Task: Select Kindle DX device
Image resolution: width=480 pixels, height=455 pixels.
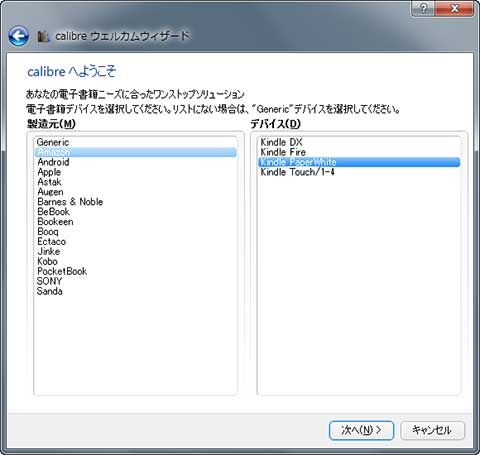Action: (359, 142)
